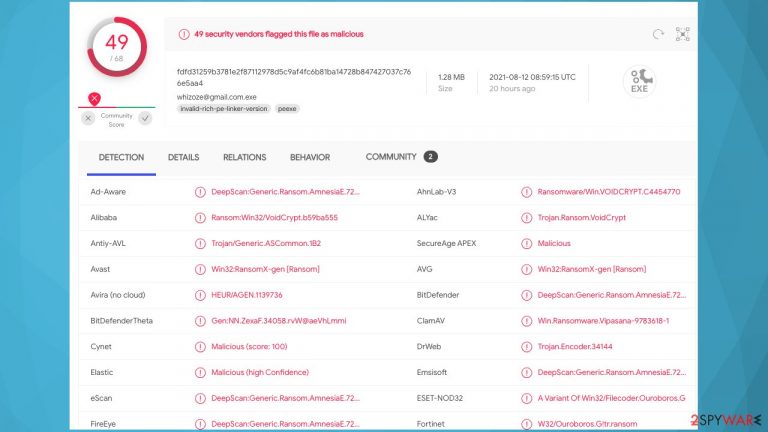This screenshot has height=432, width=768.
Task: Vote positive with community checkmark button
Action: [x=145, y=118]
